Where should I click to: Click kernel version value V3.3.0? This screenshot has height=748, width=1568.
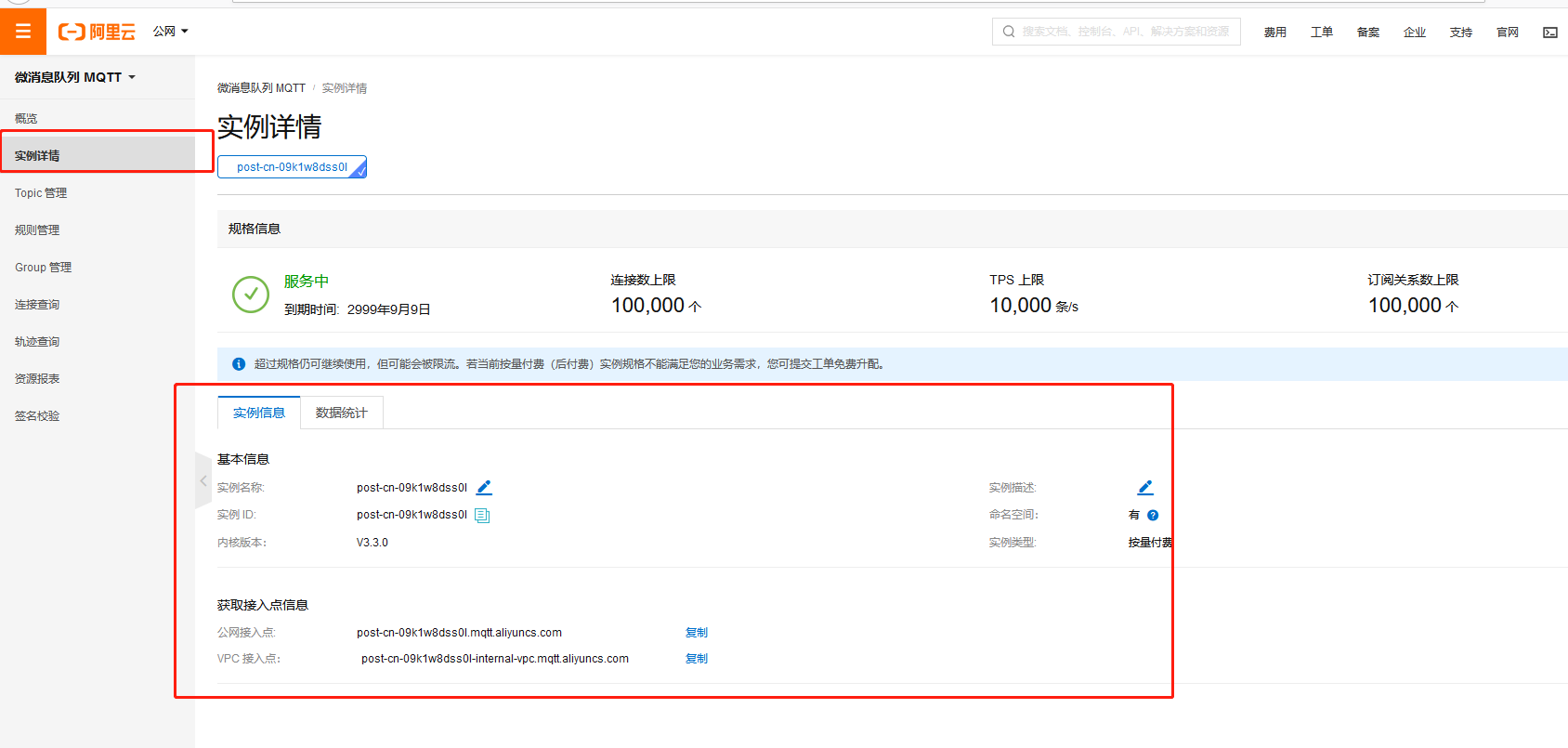point(372,543)
